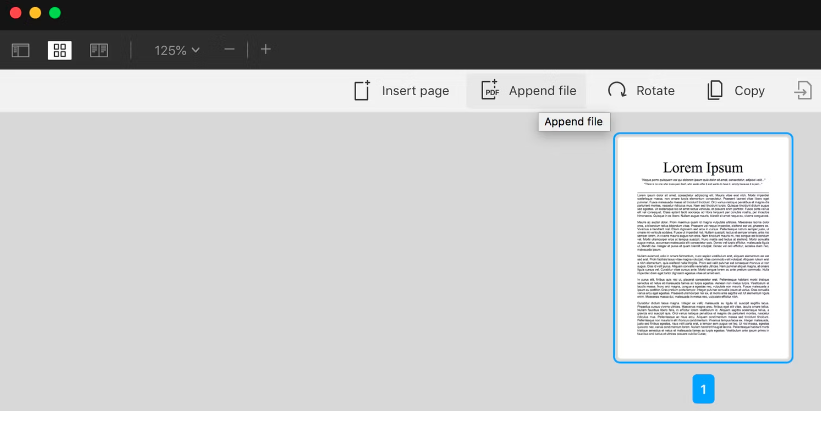Expand the chevron next to 125%

coord(196,50)
